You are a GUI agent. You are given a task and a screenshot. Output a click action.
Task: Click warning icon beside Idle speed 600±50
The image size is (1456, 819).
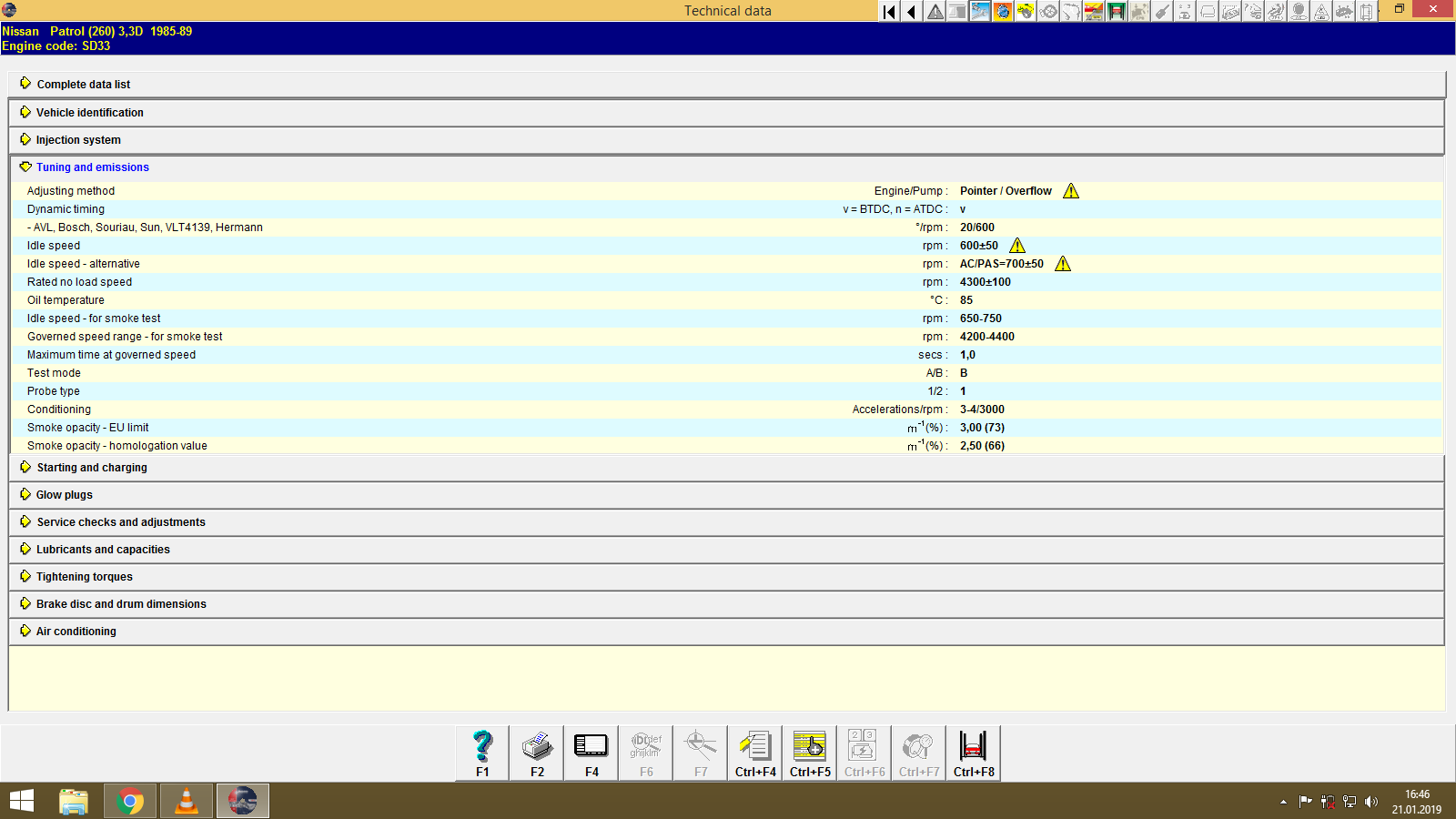pyautogui.click(x=1016, y=245)
